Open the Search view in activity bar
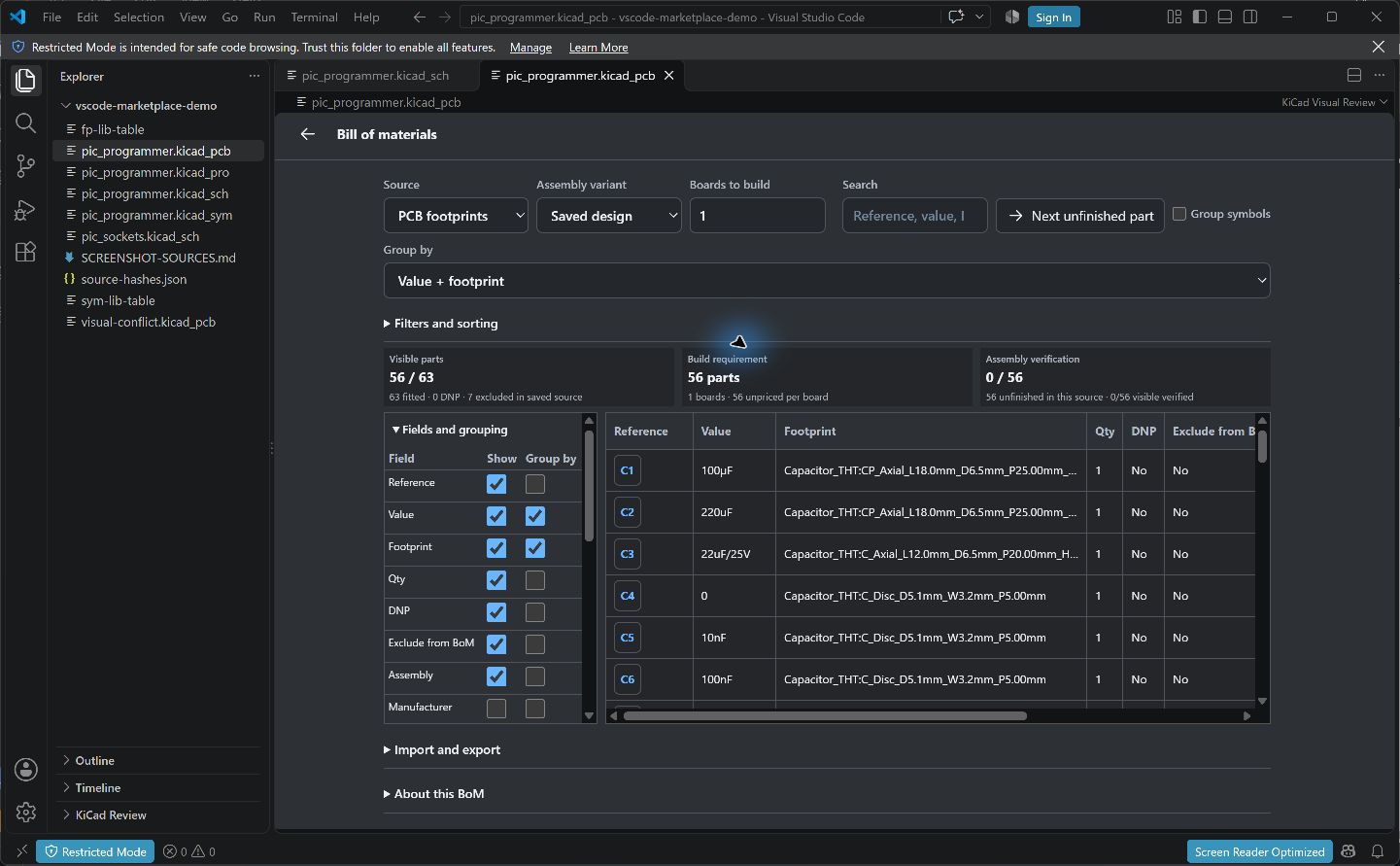Screen dimensions: 1400x866 (x=26, y=122)
